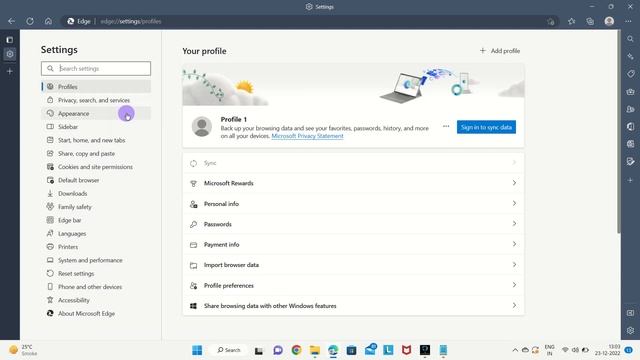Viewport: 640px width, 360px height.
Task: Click the Search settings field
Action: point(96,69)
